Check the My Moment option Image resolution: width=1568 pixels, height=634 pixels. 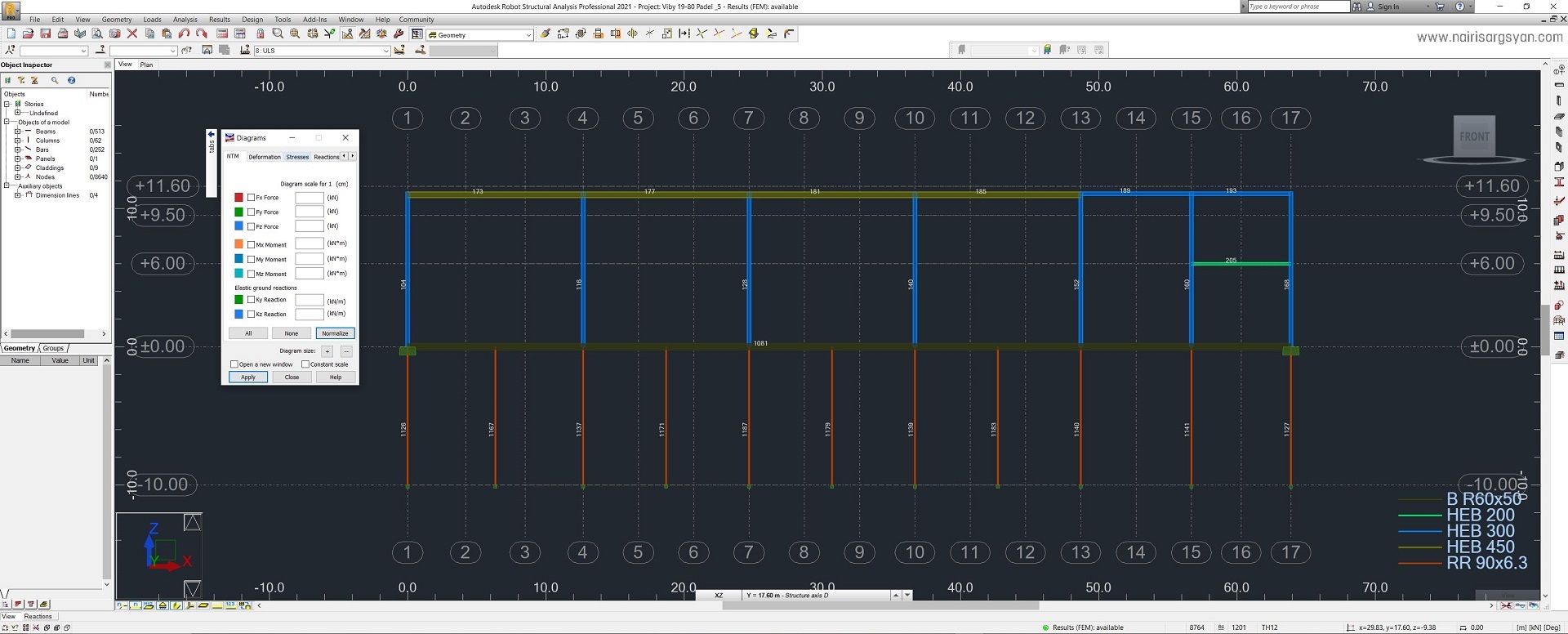click(252, 259)
